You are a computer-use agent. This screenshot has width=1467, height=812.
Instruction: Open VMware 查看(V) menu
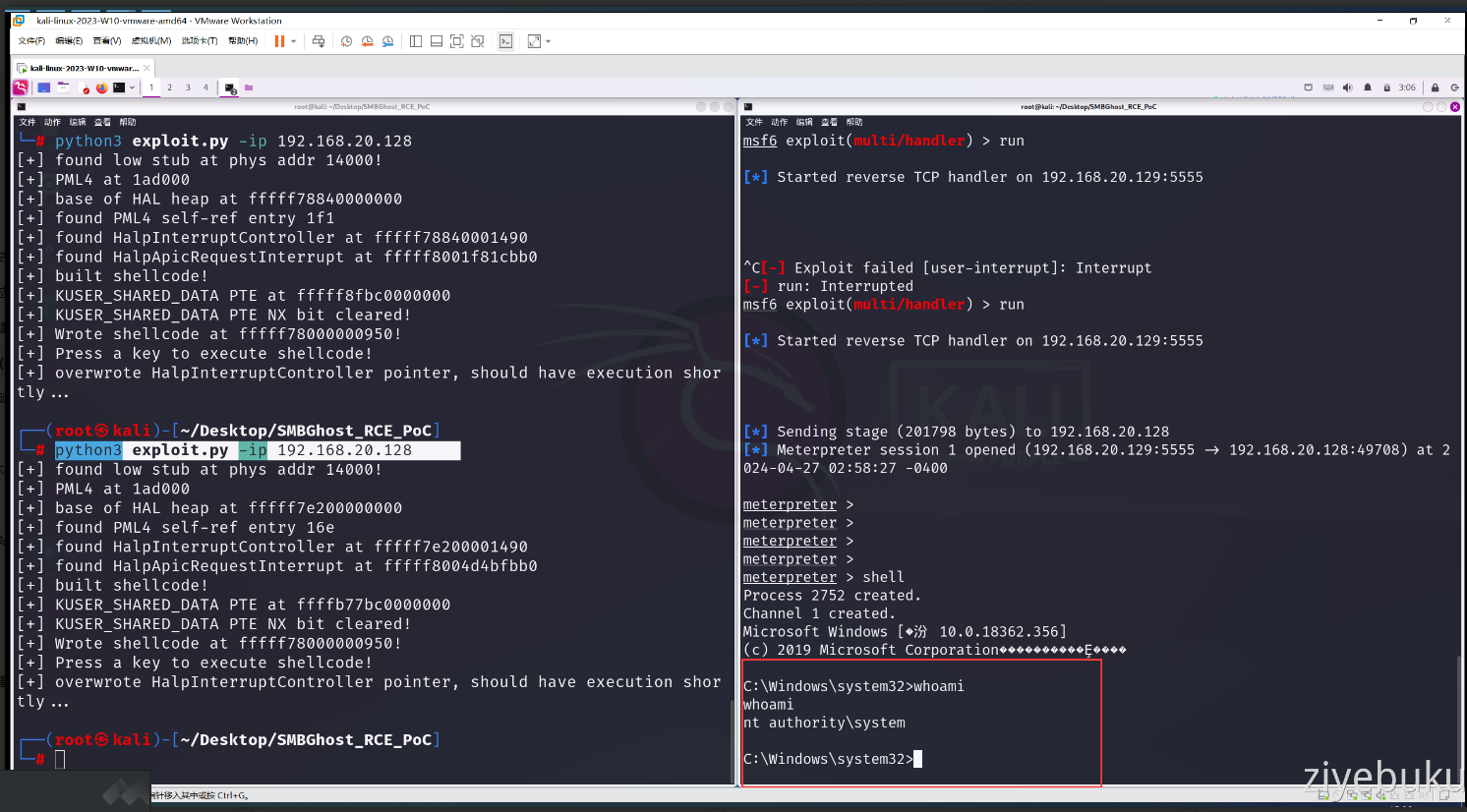coord(106,41)
